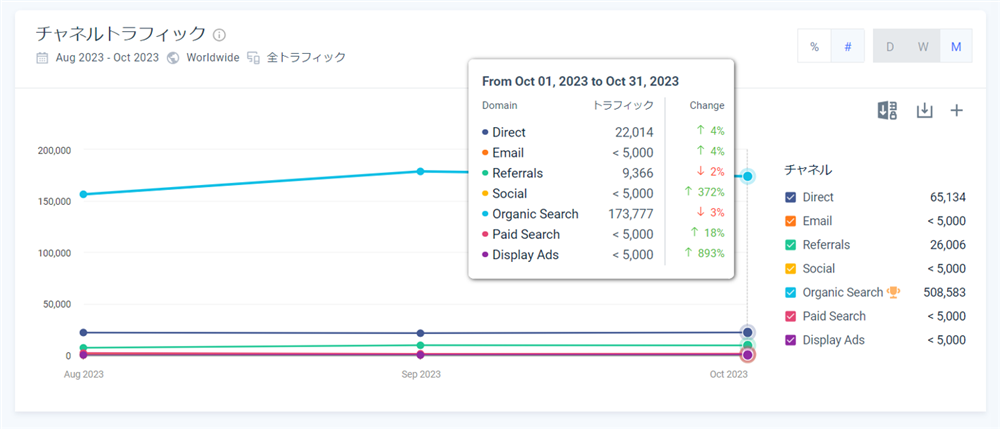
Task: Toggle the Social channel checkbox
Action: pos(791,269)
